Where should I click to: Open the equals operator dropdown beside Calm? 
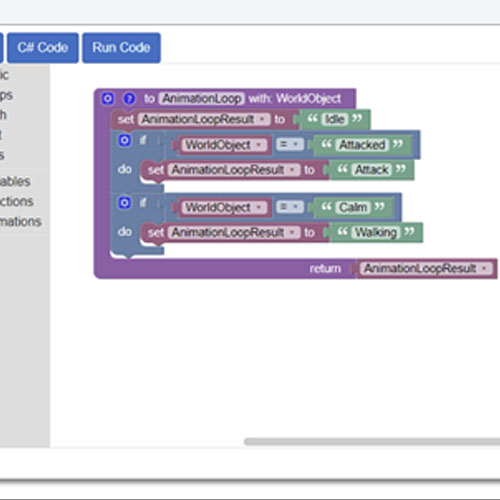(290, 207)
